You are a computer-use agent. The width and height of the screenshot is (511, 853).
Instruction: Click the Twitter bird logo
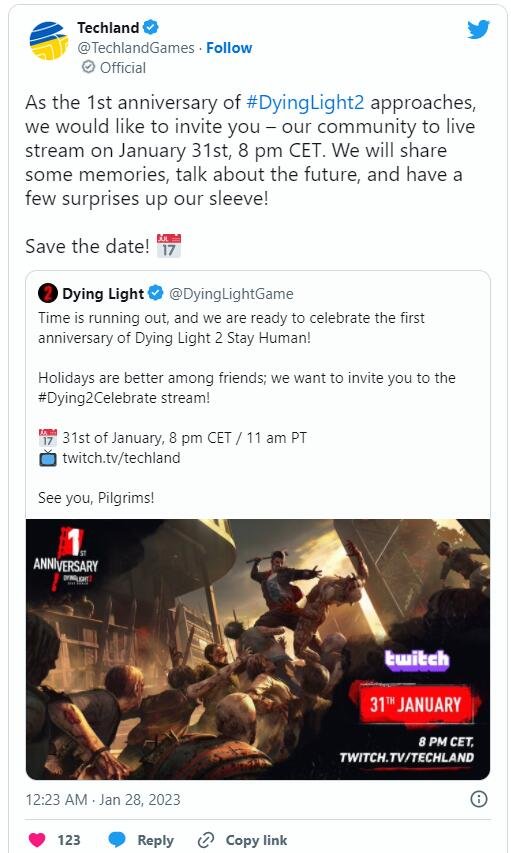pyautogui.click(x=478, y=29)
